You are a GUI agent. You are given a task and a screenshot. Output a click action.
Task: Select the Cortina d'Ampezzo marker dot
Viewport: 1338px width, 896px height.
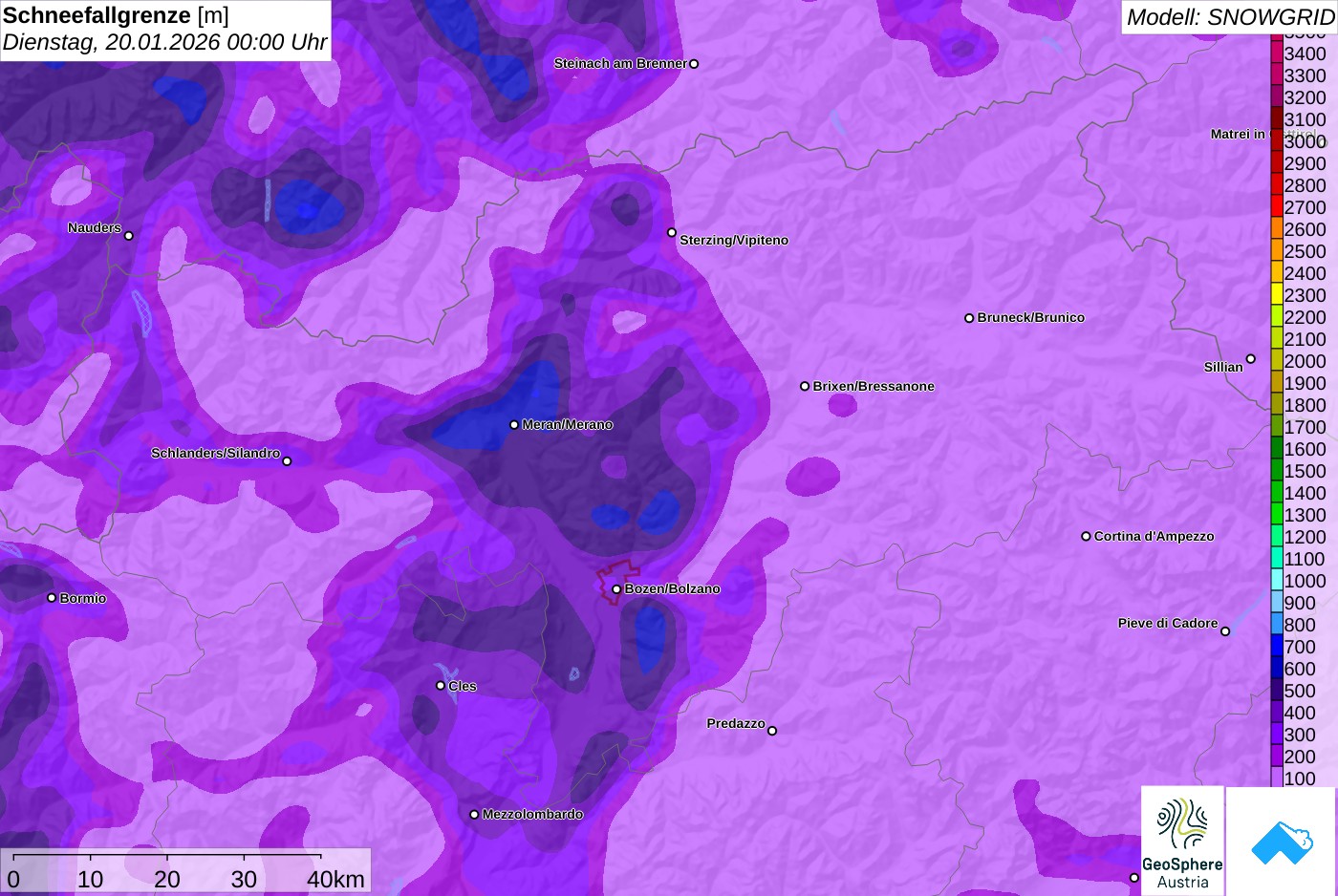click(1086, 537)
